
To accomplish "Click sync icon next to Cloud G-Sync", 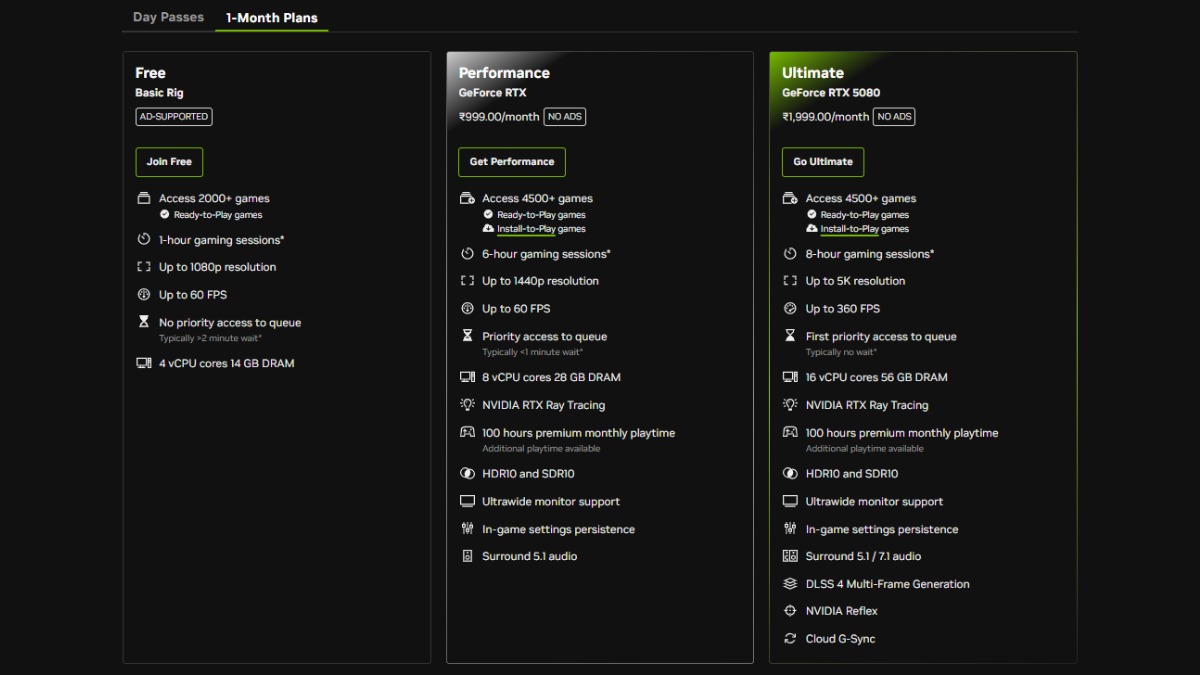I will coord(790,639).
